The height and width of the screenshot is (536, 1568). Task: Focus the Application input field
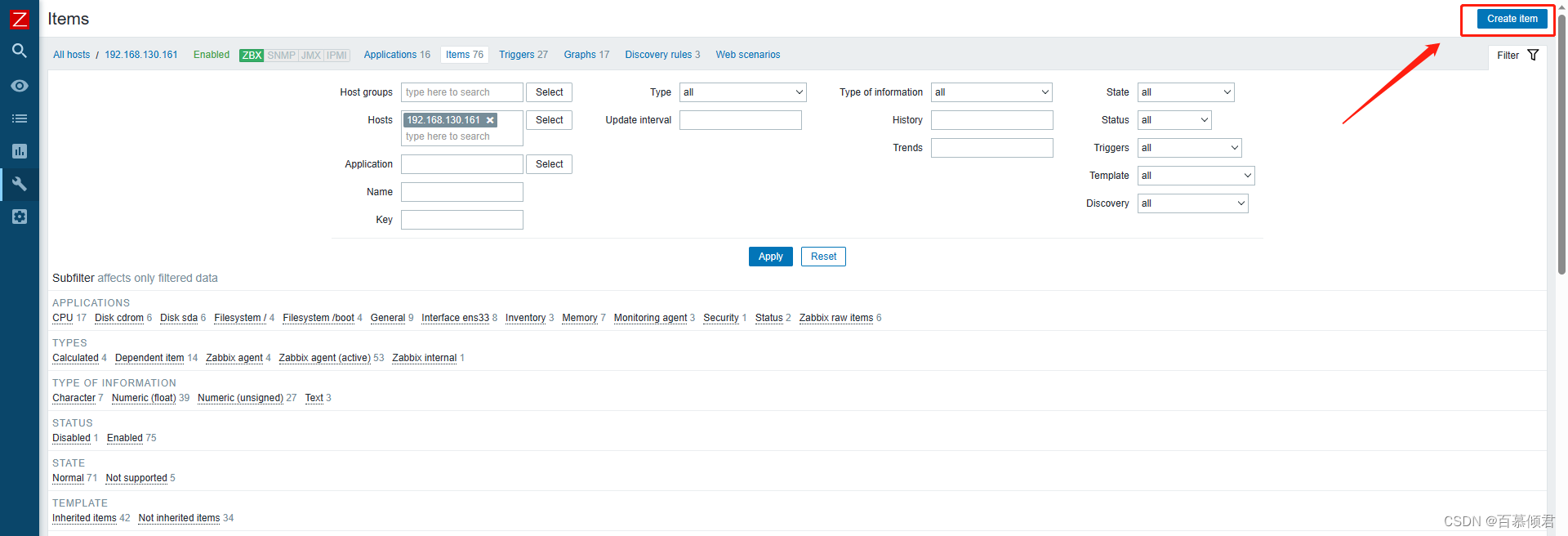462,164
